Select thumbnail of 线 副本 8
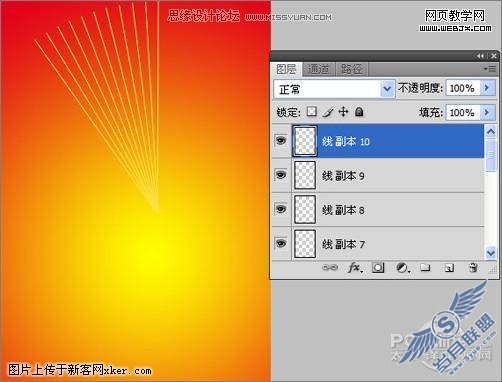 point(305,209)
